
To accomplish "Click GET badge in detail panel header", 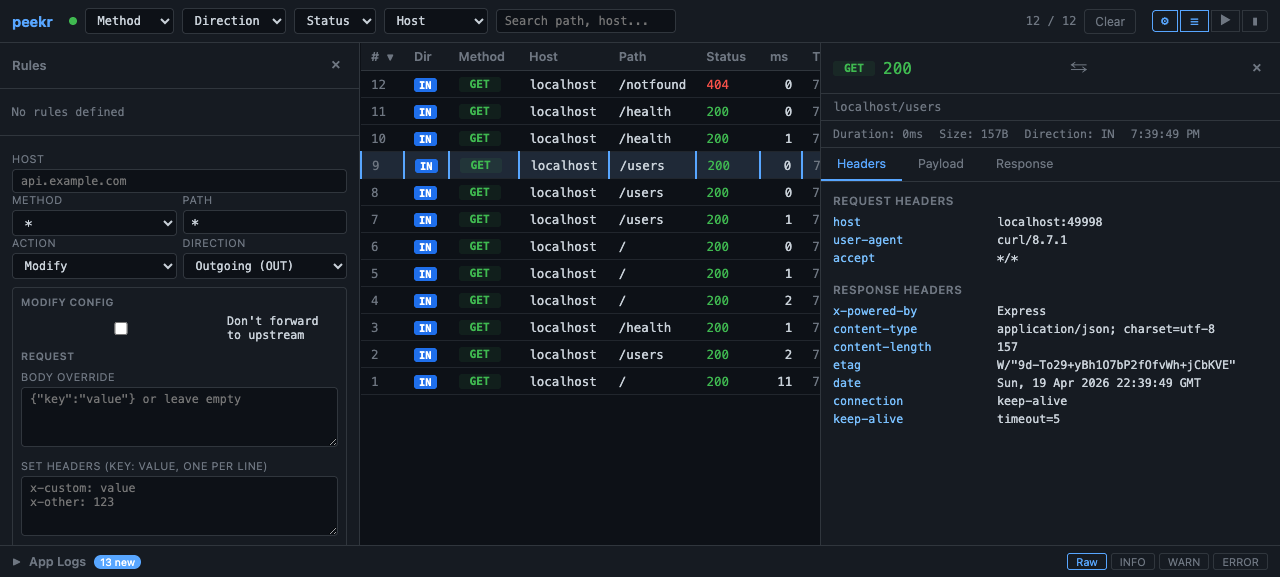I will tap(854, 68).
